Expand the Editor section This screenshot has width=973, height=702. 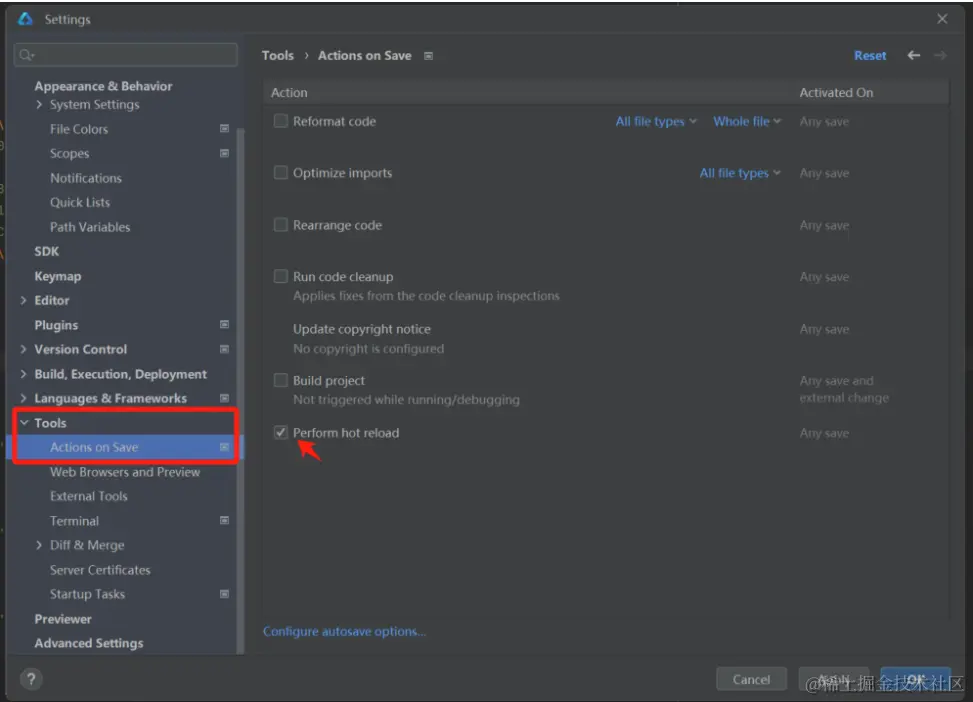(24, 300)
